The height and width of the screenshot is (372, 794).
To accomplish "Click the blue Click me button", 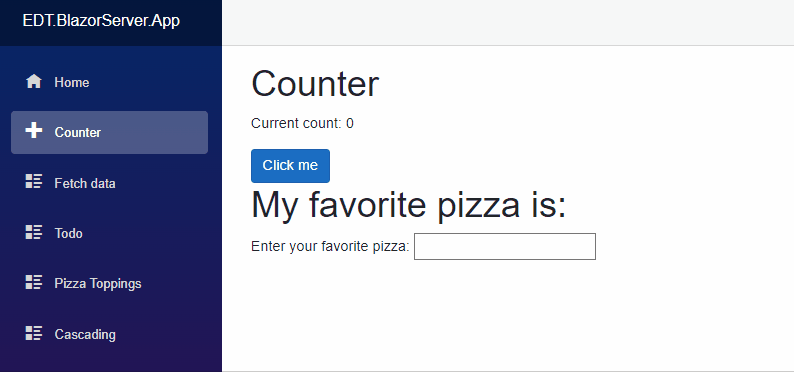I will [x=290, y=166].
